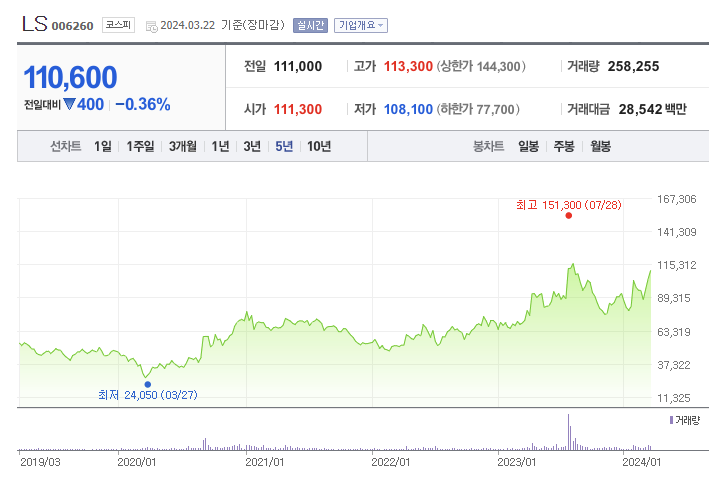The image size is (709, 477).
Task: Select the 5년 line chart tab
Action: click(x=284, y=146)
